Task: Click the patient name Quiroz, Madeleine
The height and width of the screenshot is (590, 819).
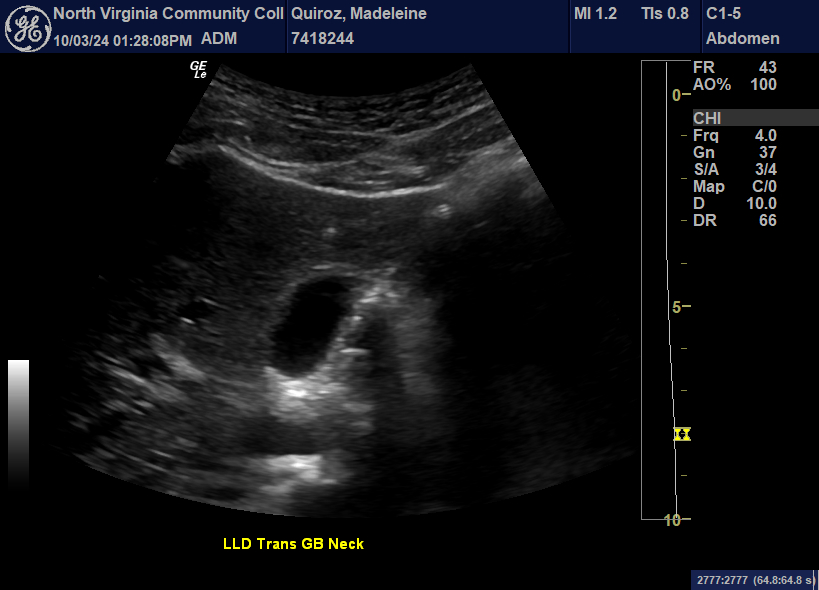Action: [x=358, y=14]
